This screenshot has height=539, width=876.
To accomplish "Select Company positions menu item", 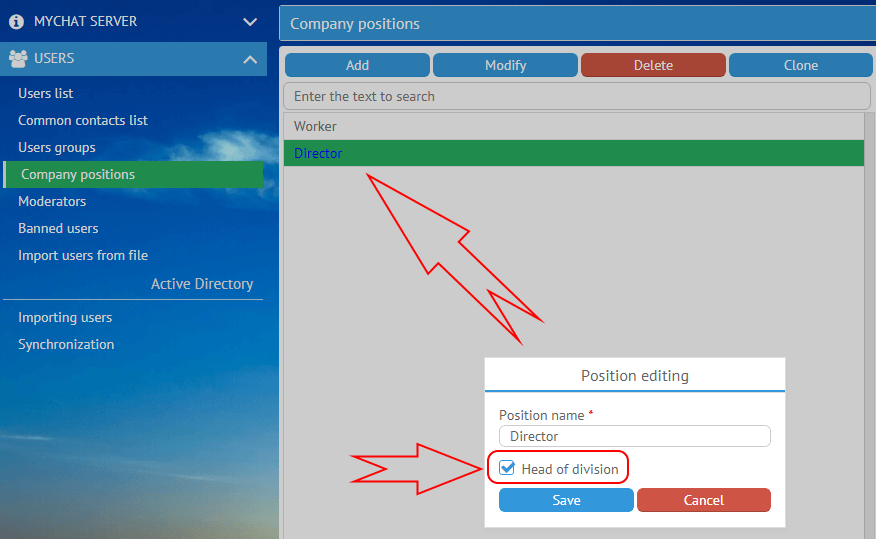I will tap(78, 174).
